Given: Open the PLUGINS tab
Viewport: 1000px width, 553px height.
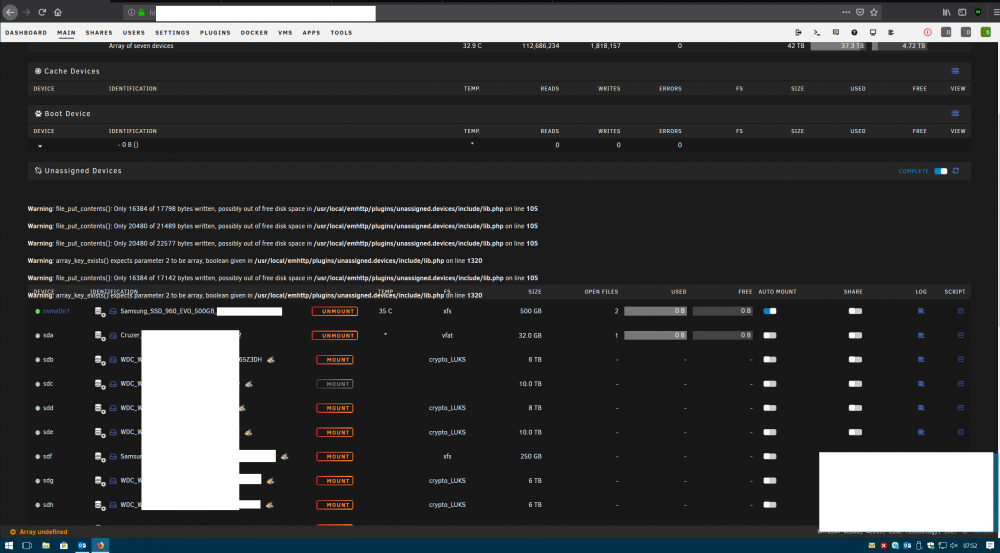Looking at the screenshot, I should coord(216,33).
